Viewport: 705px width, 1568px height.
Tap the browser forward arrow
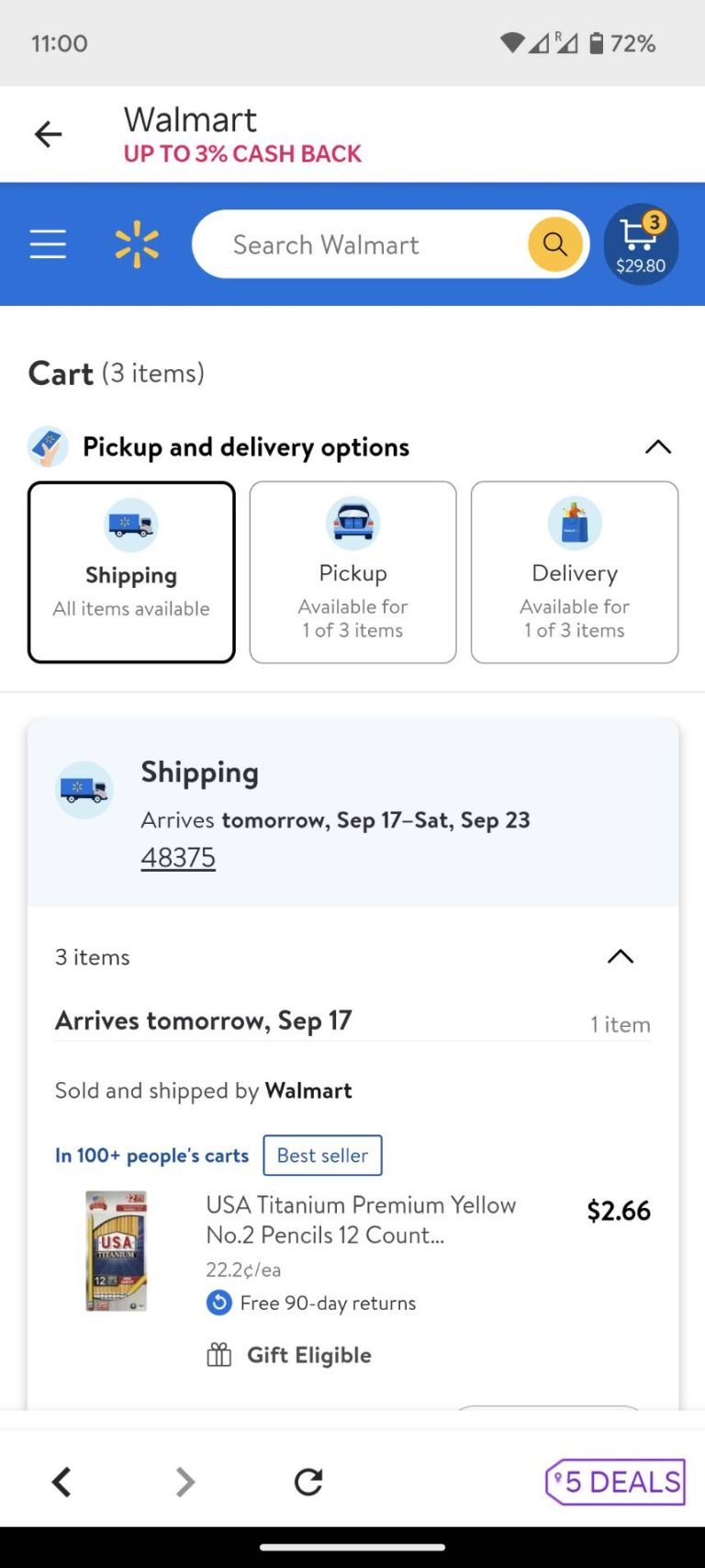pyautogui.click(x=185, y=1481)
